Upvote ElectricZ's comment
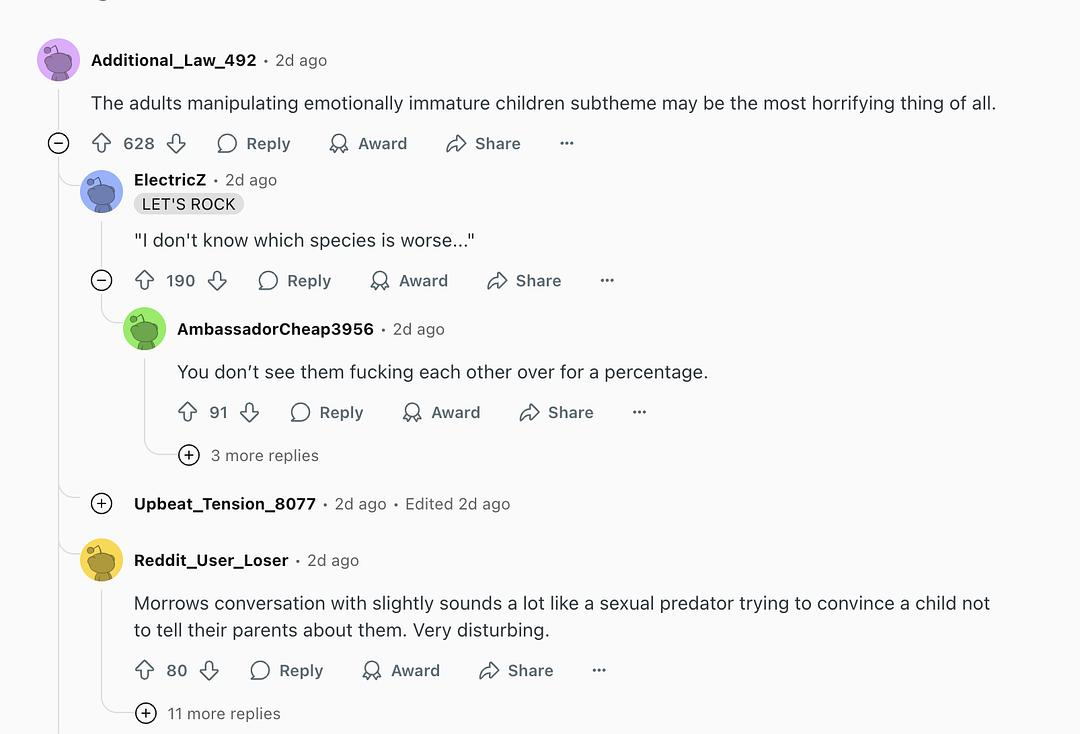Screen dimensions: 1080x734 coord(144,281)
